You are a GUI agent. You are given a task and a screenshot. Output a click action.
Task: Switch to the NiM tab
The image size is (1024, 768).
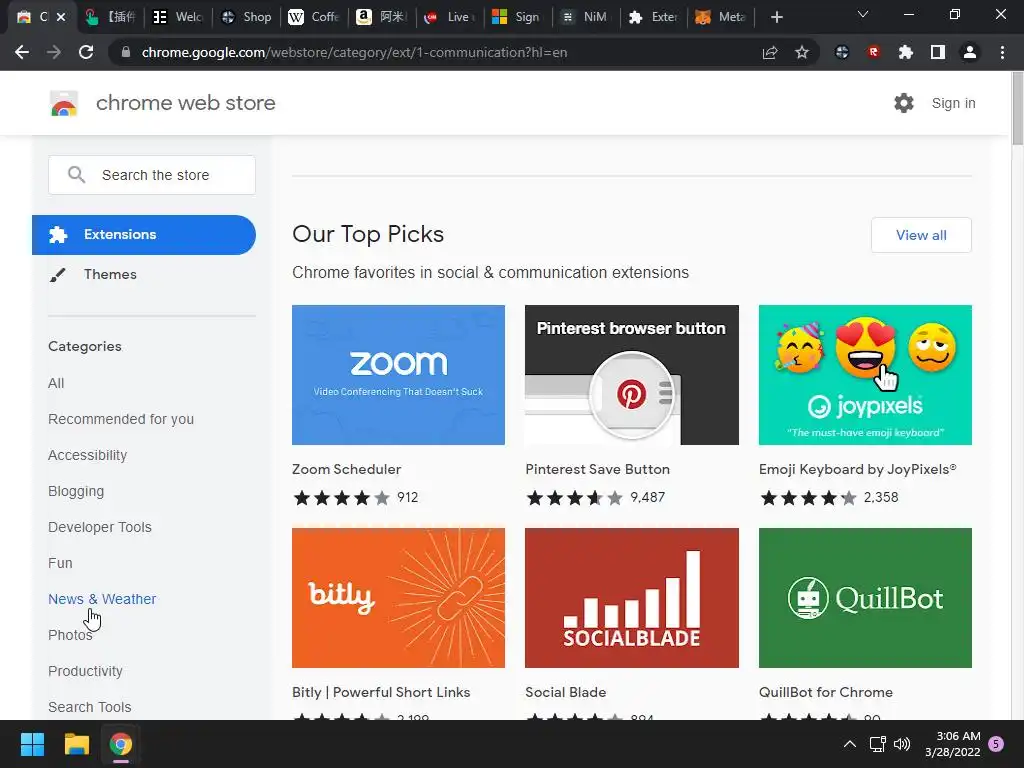[x=584, y=17]
